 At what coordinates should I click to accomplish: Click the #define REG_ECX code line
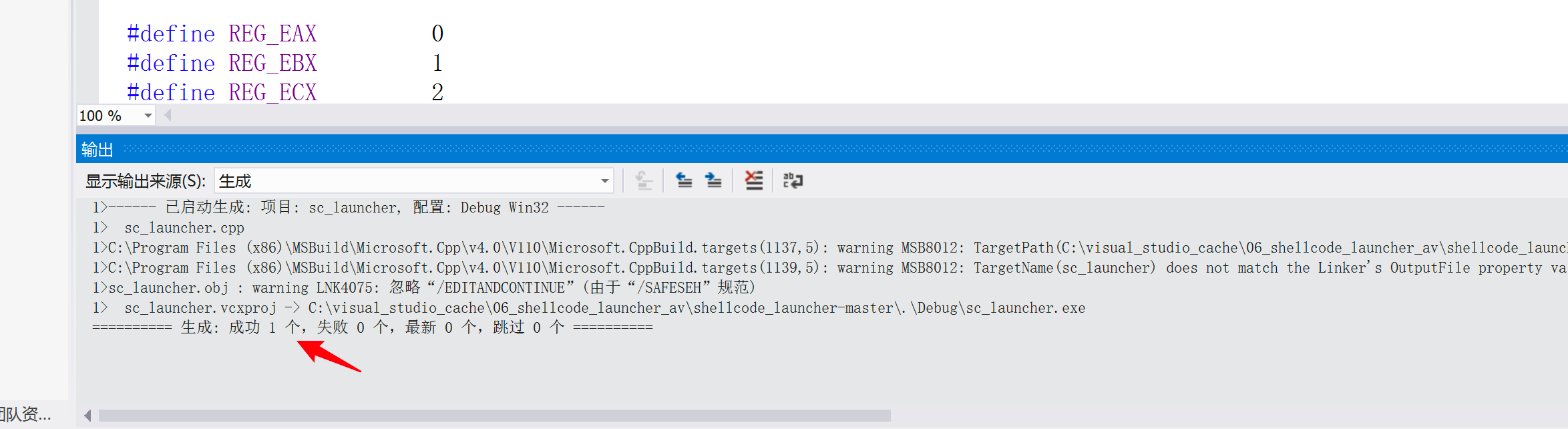(x=285, y=92)
